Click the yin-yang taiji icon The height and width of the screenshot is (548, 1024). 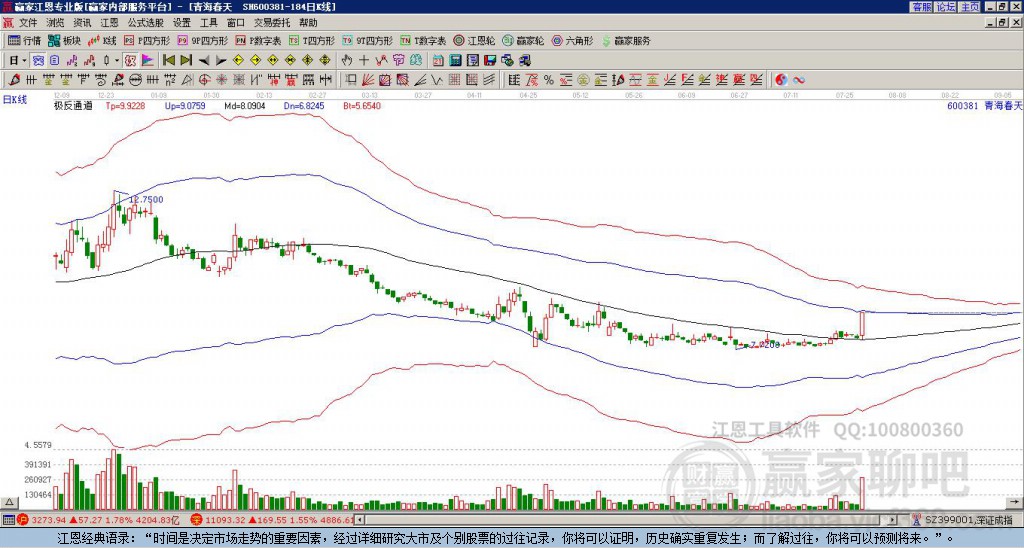point(781,80)
